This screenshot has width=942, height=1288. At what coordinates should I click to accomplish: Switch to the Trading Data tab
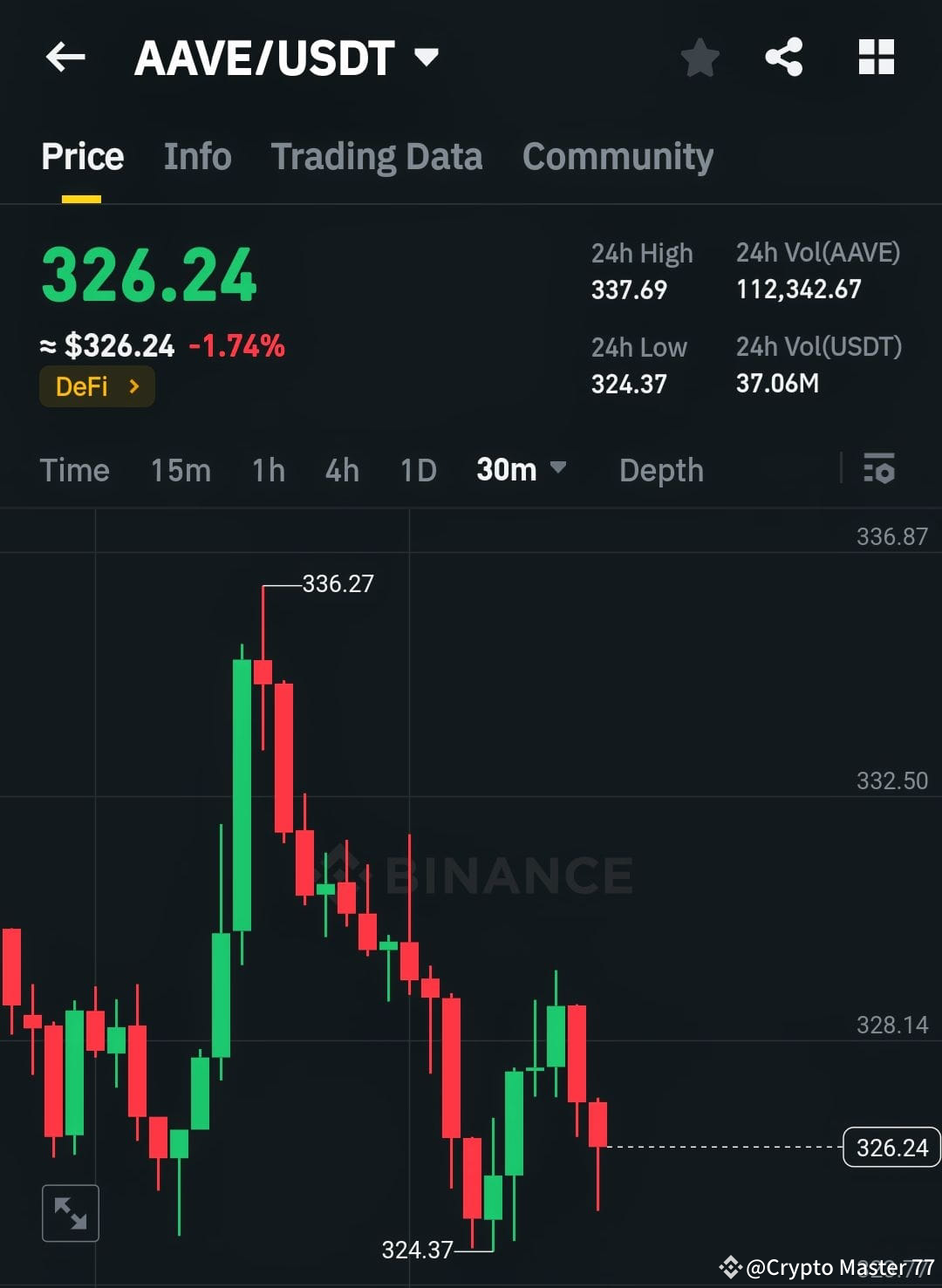coord(377,156)
